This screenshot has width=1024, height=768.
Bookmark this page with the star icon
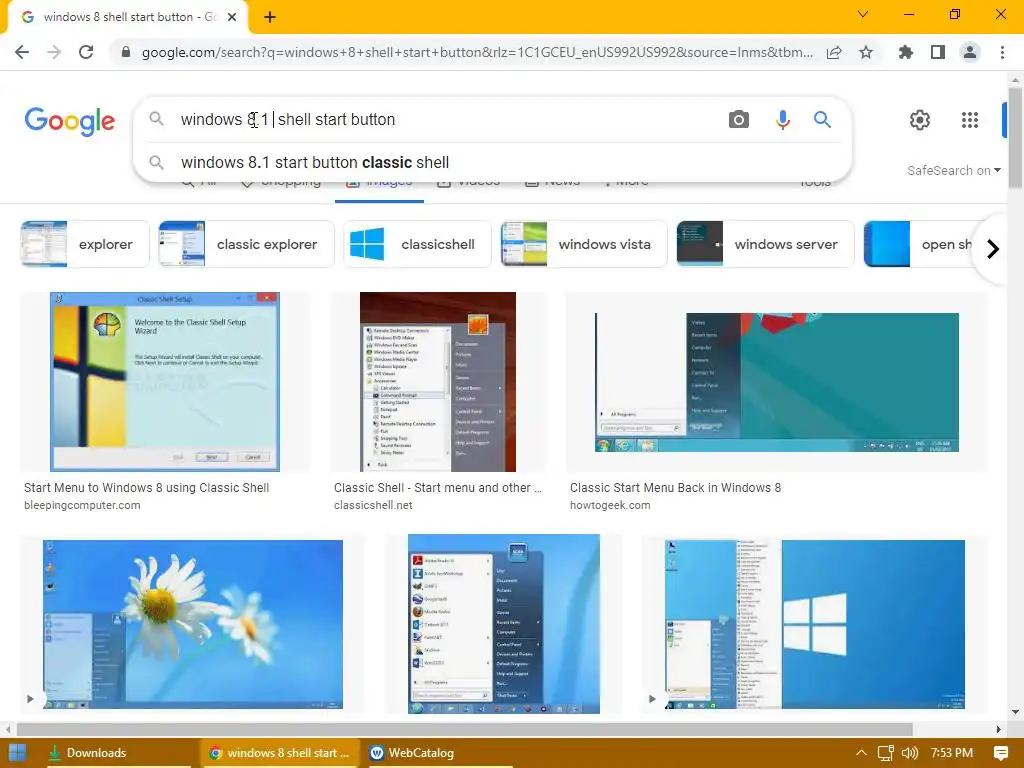pos(866,52)
